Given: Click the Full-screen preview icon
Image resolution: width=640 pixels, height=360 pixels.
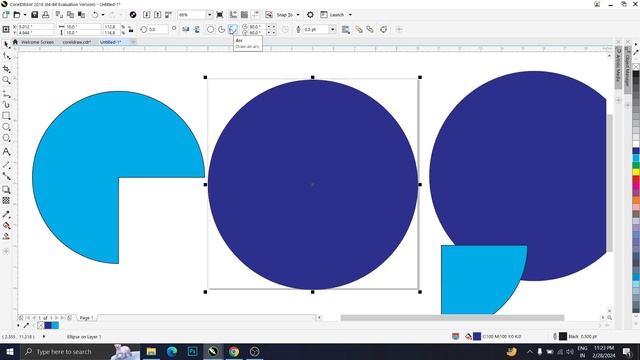Looking at the screenshot, I should pyautogui.click(x=220, y=15).
